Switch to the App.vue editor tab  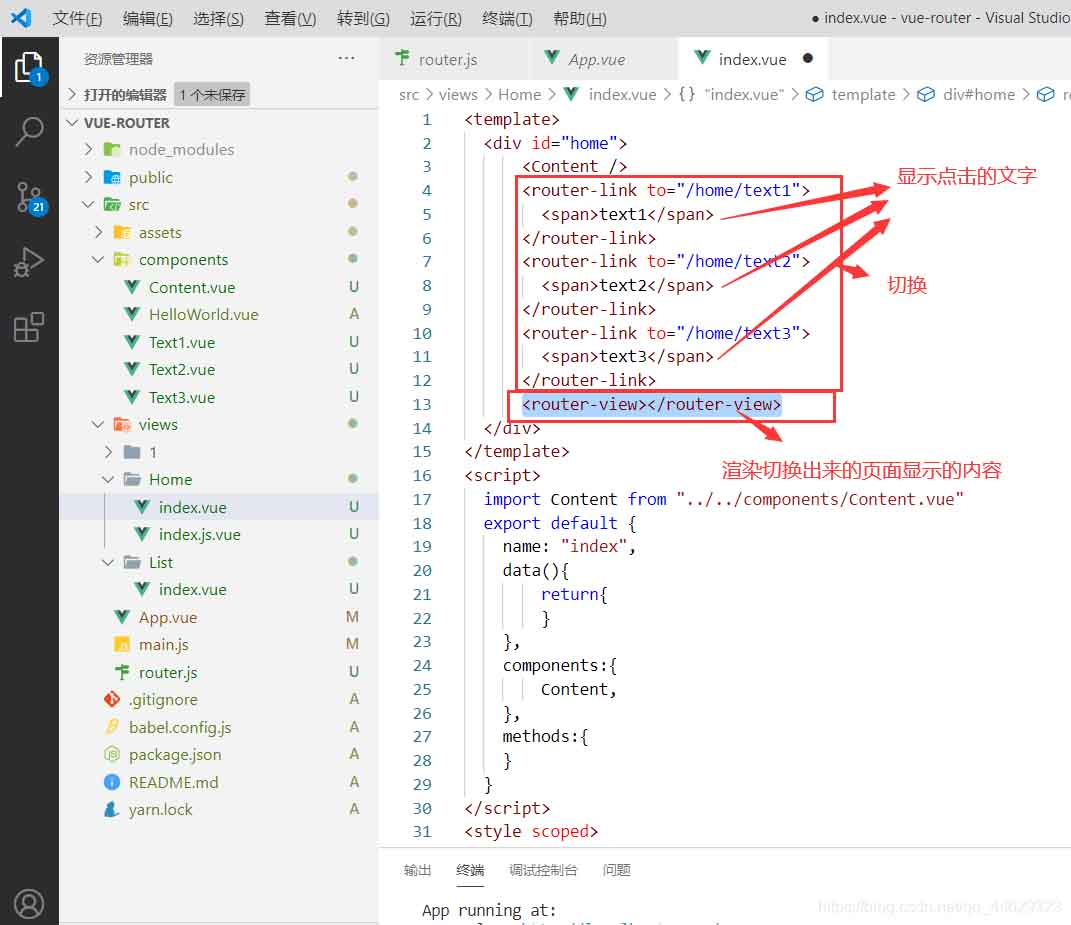point(602,59)
